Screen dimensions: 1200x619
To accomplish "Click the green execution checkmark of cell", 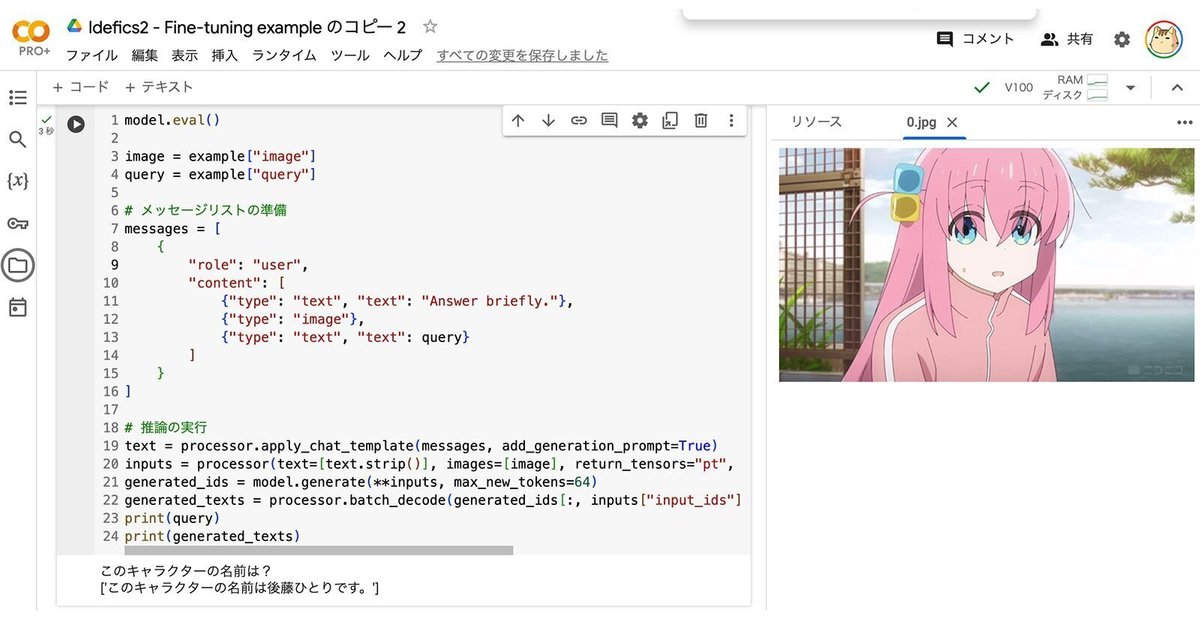I will coord(46,119).
